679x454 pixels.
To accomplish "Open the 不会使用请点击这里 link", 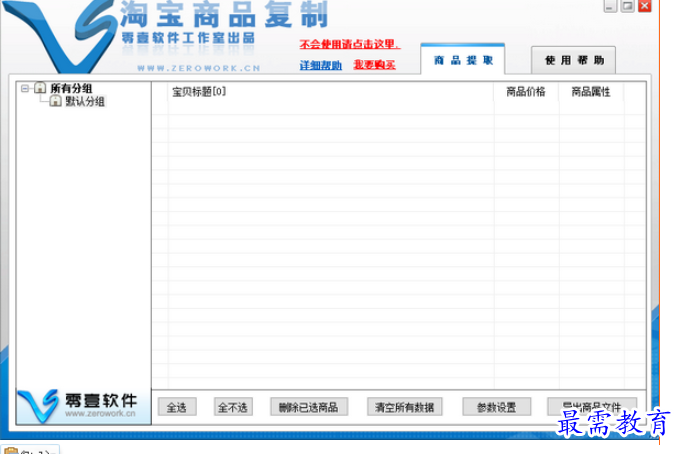I will (350, 44).
